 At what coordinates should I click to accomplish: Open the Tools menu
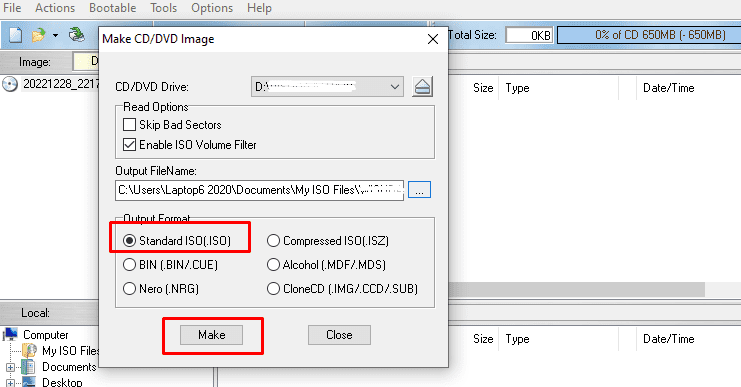[164, 8]
